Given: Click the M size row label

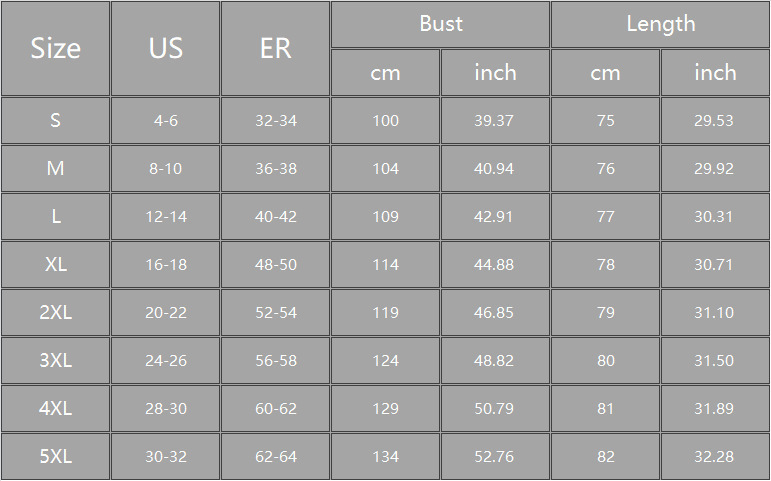Looking at the screenshot, I should pyautogui.click(x=55, y=169).
